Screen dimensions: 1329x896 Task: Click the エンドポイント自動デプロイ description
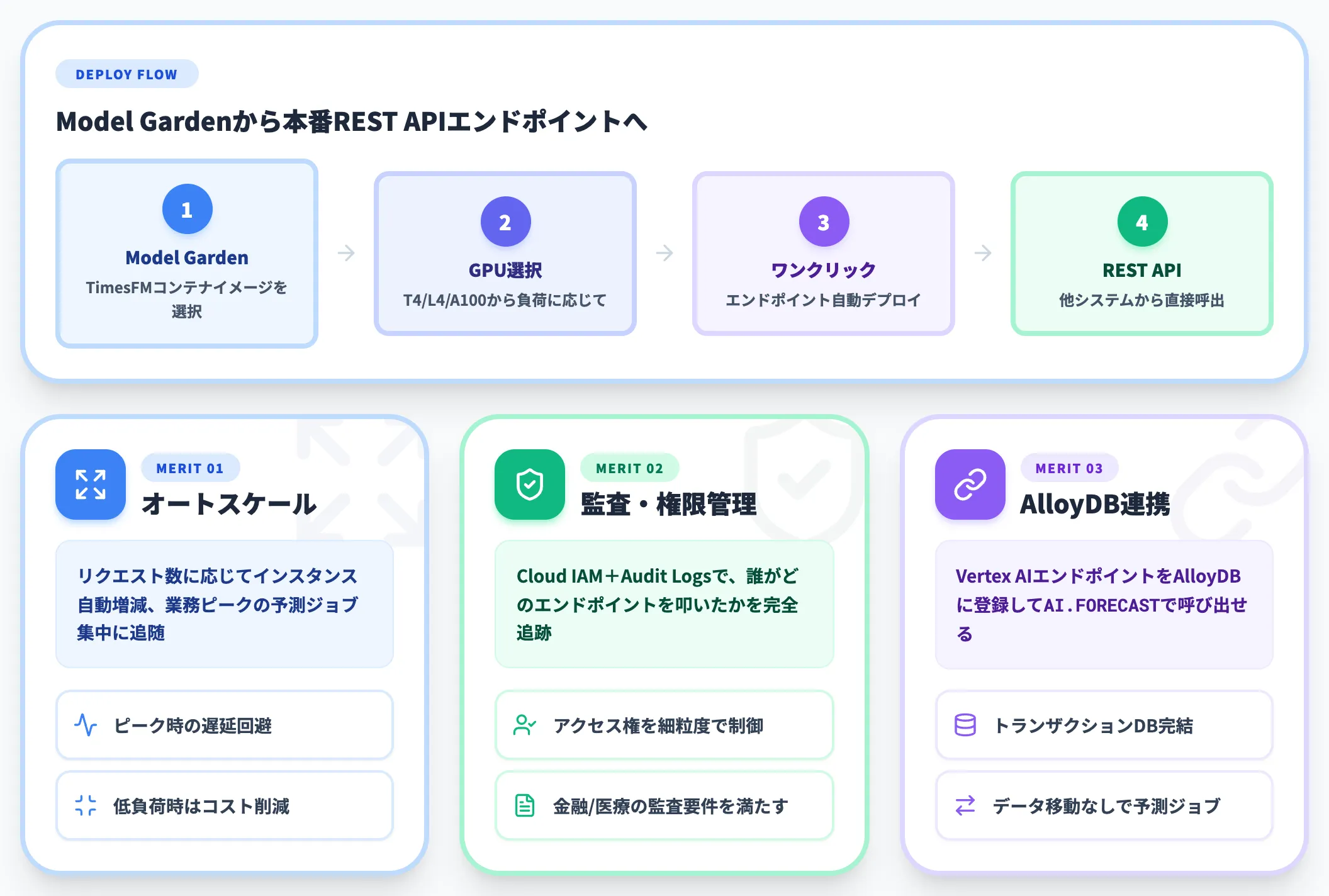[824, 300]
